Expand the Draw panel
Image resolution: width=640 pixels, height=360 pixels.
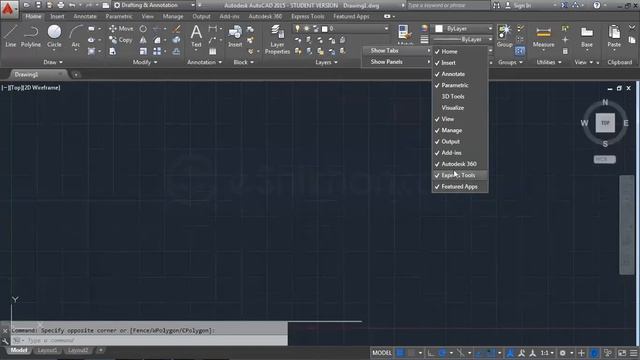click(53, 62)
